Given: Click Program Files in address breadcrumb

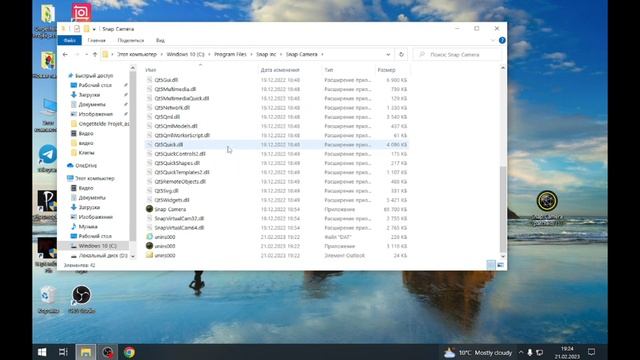Looking at the screenshot, I should (230, 54).
